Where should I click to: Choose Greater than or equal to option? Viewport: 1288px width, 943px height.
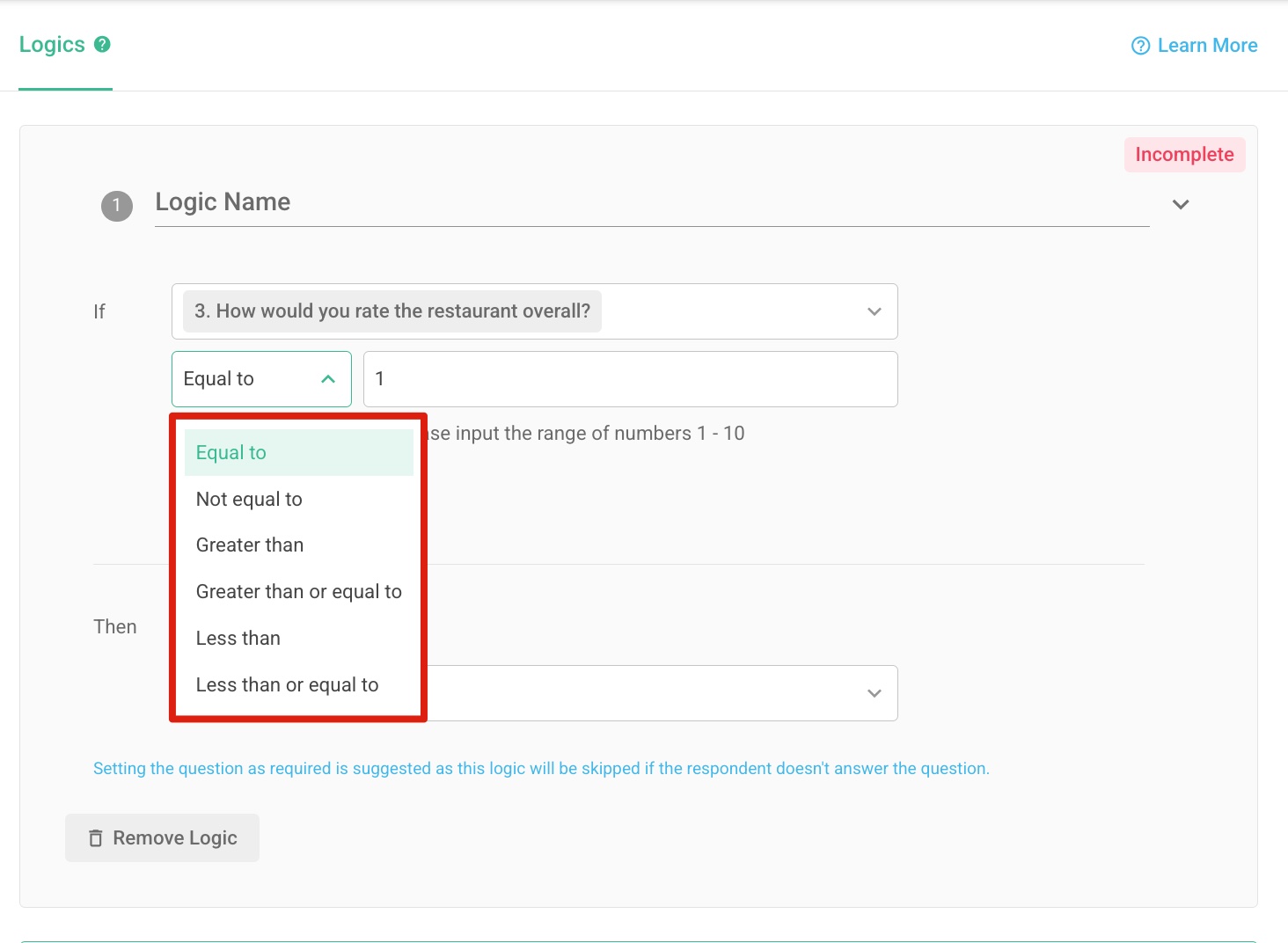click(x=298, y=591)
